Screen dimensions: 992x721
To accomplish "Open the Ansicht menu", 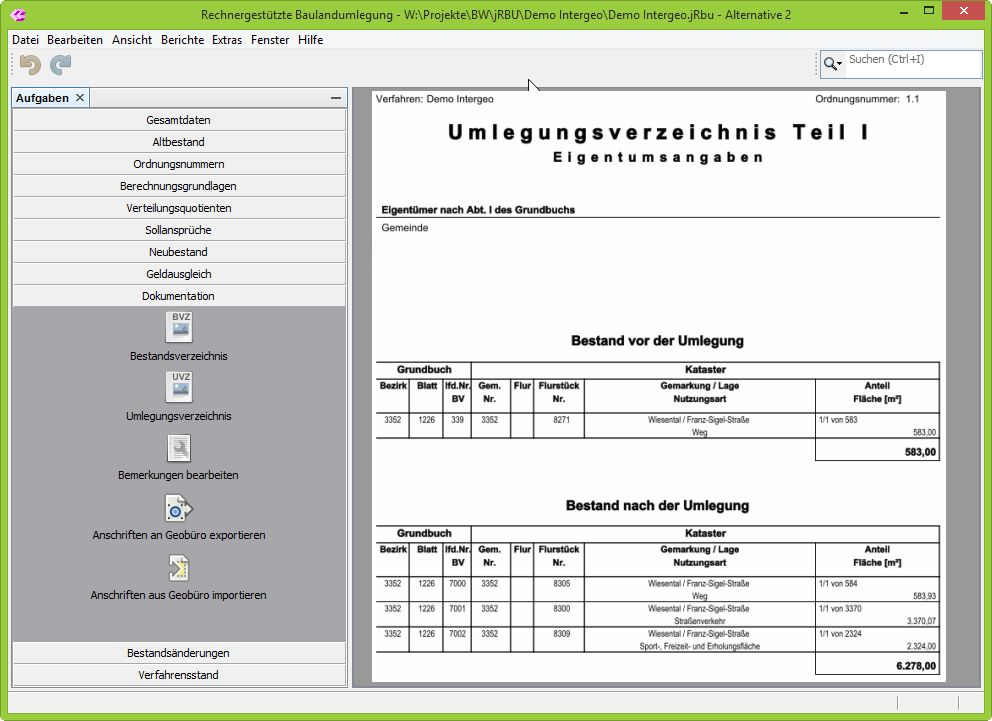I will pos(131,39).
